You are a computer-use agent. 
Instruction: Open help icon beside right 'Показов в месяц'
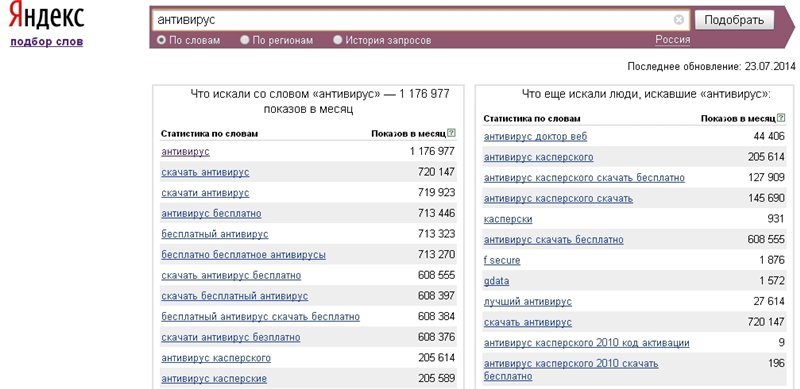click(781, 118)
